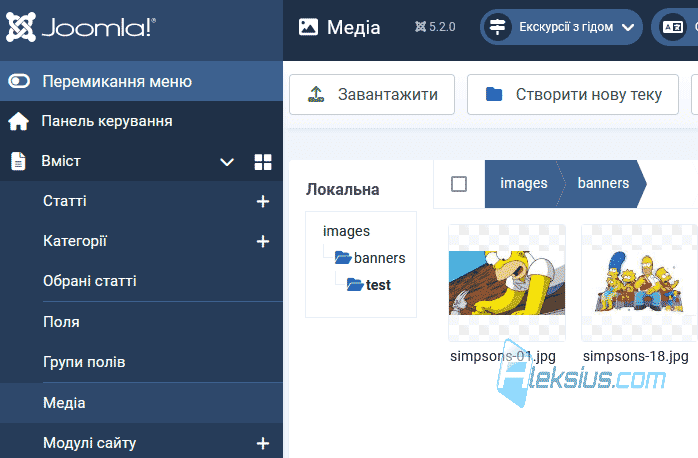Collapse the Вміст menu chevron
The width and height of the screenshot is (698, 458).
[227, 162]
